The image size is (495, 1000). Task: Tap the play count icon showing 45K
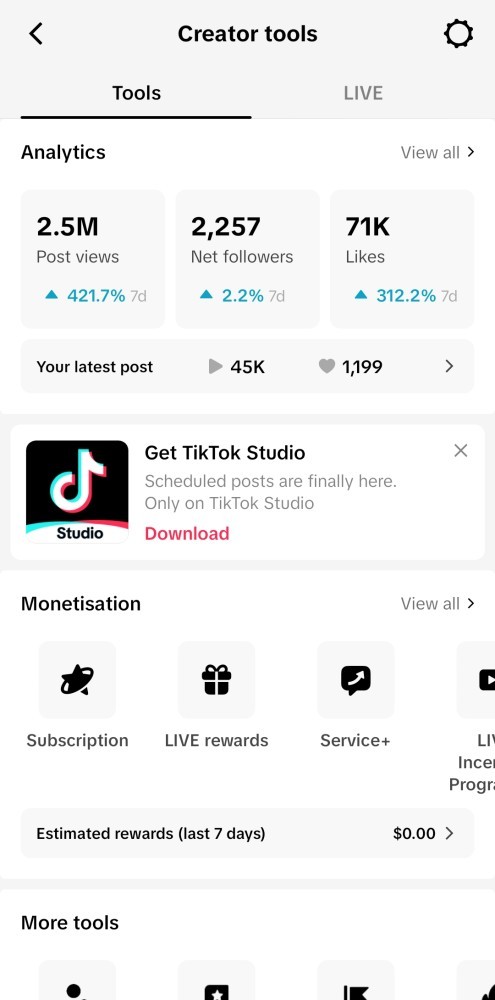[x=216, y=366]
